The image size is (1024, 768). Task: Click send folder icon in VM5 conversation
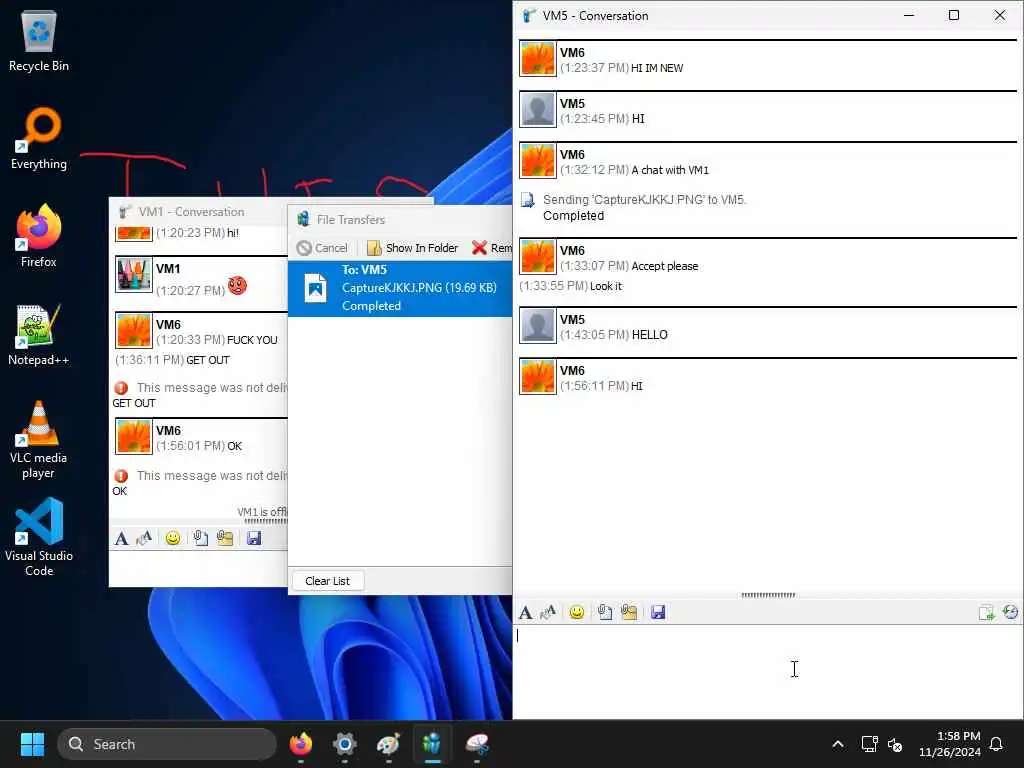[x=629, y=613]
